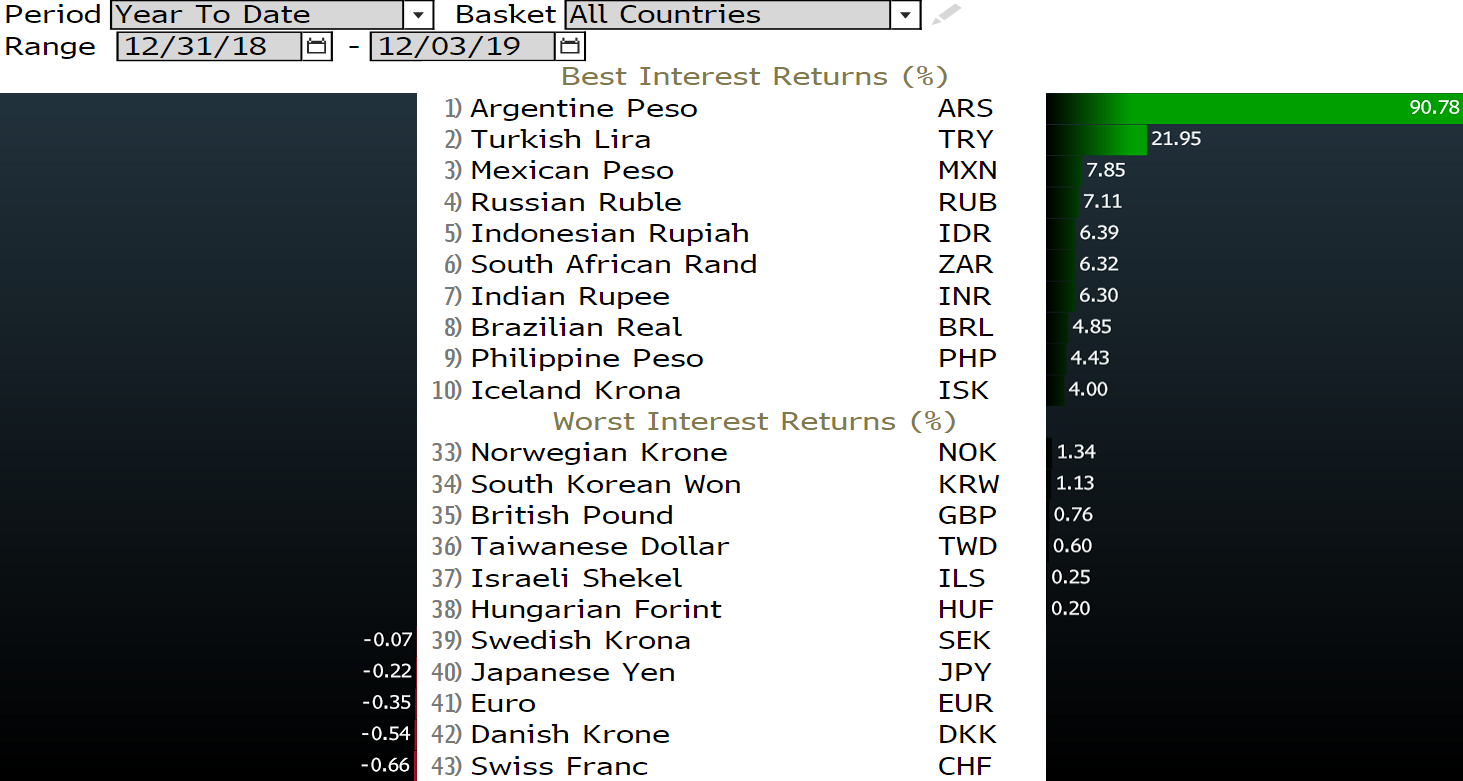1463x781 pixels.
Task: Click the JPY currency code
Action: [x=965, y=672]
